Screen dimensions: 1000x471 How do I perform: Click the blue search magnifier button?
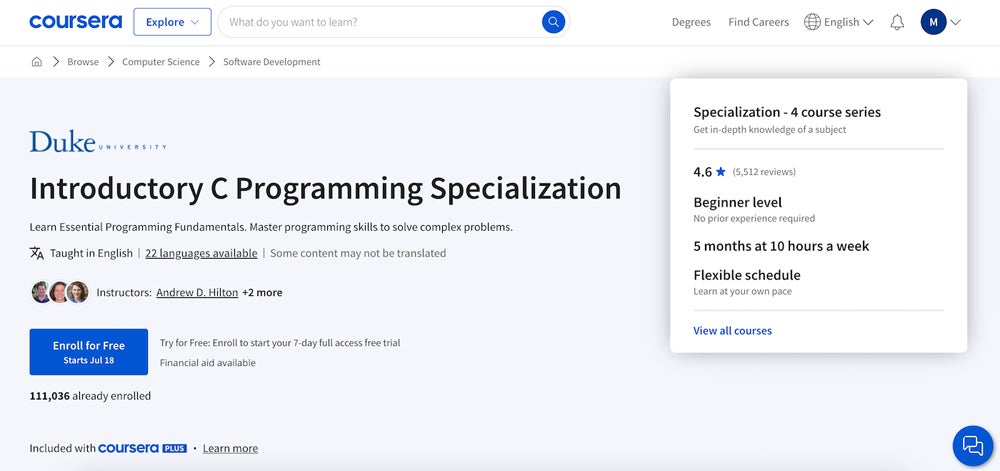click(553, 22)
